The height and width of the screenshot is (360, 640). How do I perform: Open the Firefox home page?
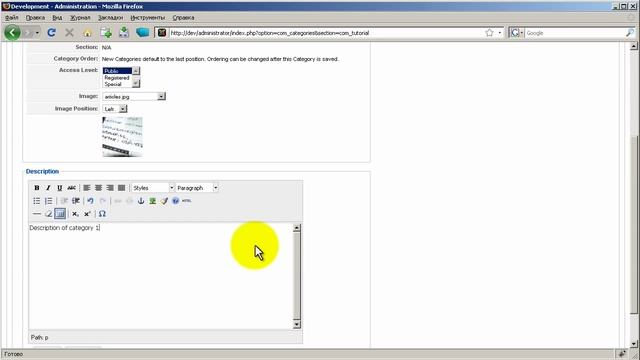click(x=87, y=33)
